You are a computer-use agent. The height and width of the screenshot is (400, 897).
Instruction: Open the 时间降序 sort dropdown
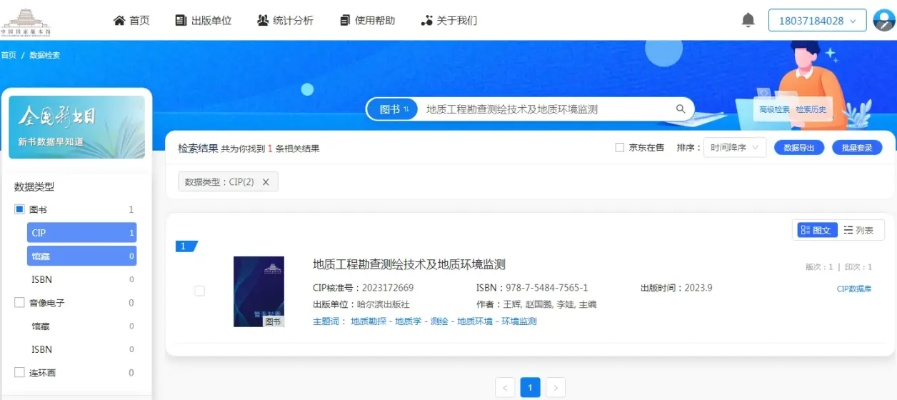[x=734, y=148]
